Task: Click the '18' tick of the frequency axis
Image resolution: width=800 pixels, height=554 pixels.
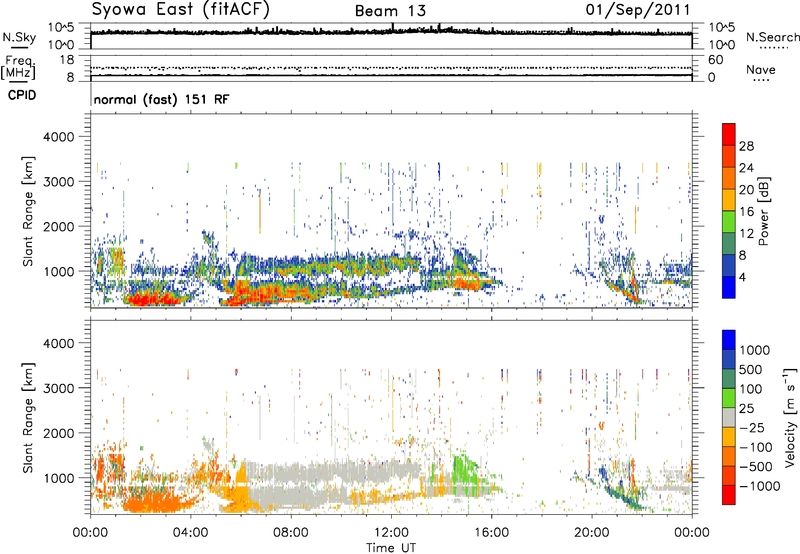Action: tap(67, 60)
